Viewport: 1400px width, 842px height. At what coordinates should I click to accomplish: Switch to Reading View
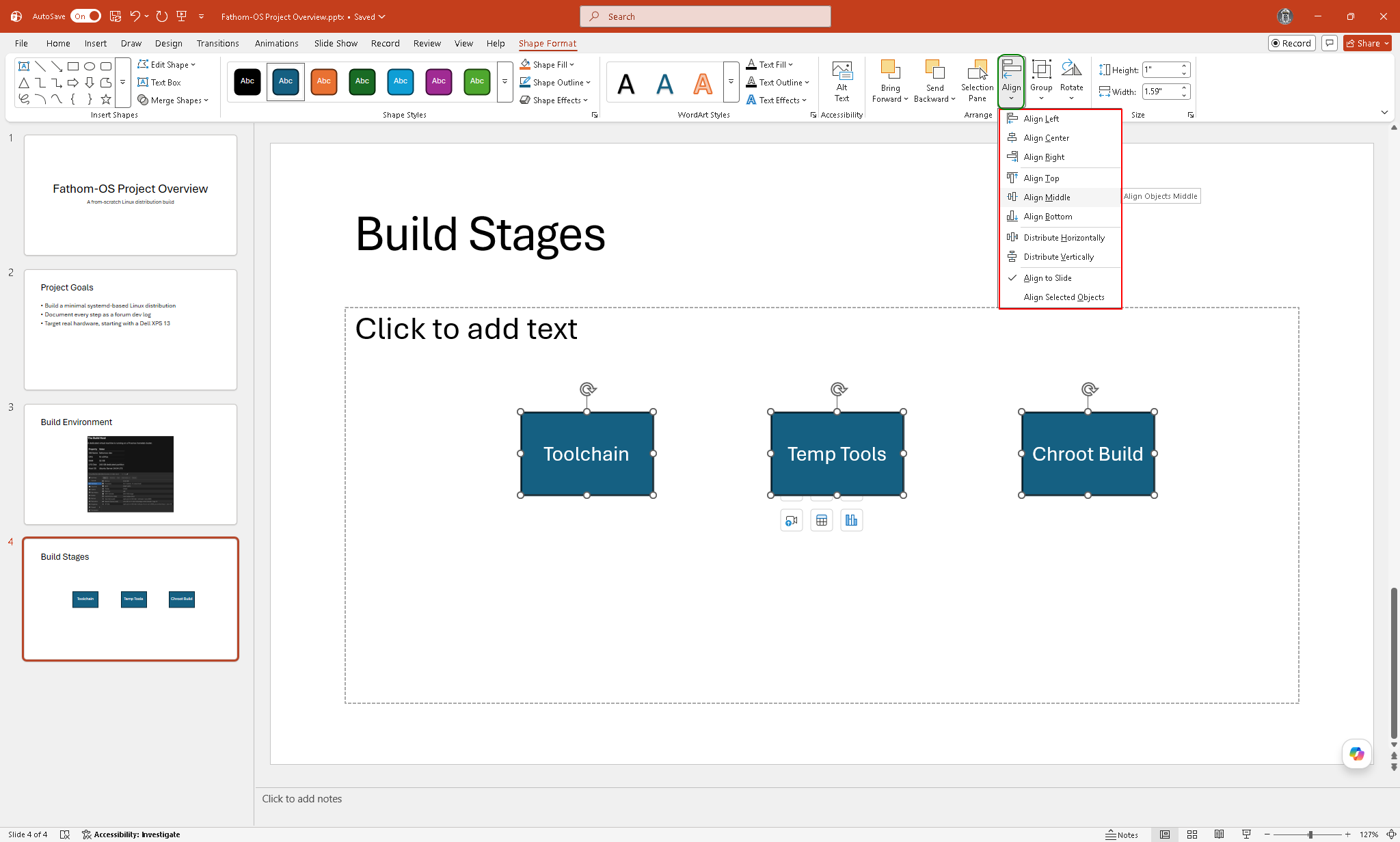tap(1219, 834)
